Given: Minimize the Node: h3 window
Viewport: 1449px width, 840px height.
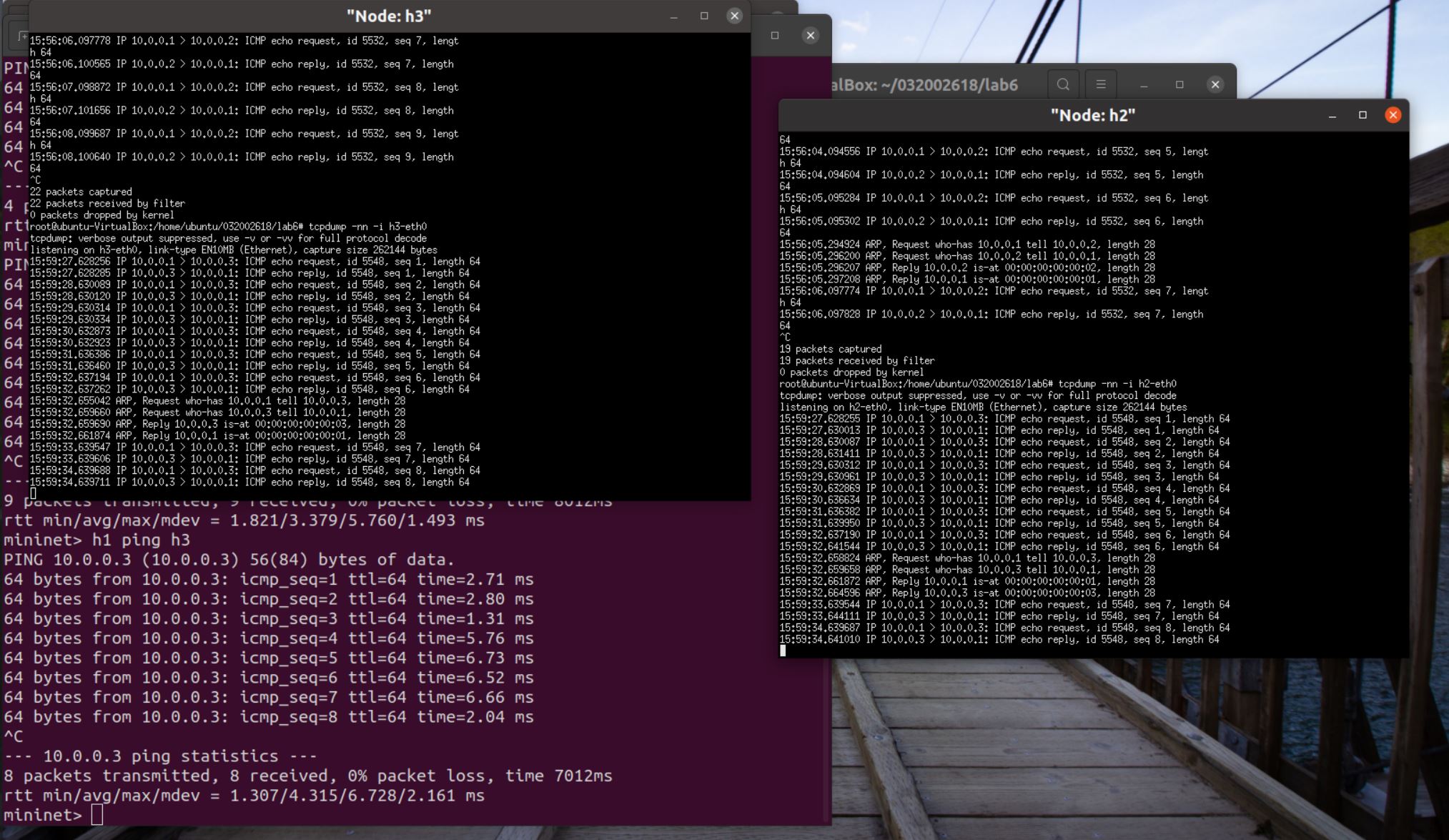Looking at the screenshot, I should tap(673, 16).
